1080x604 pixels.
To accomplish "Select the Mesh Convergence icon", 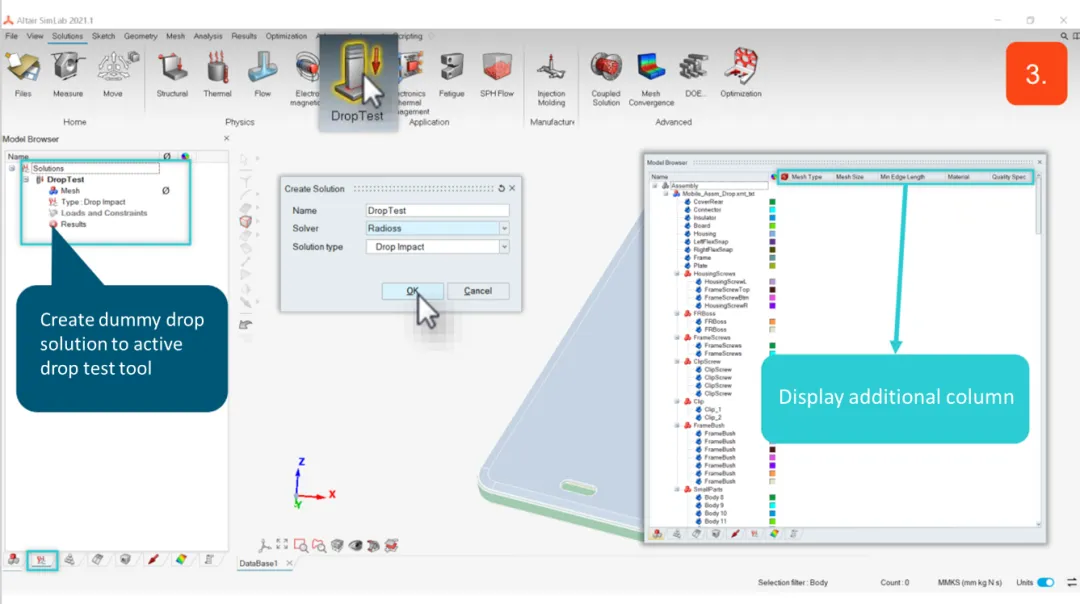I will (651, 76).
